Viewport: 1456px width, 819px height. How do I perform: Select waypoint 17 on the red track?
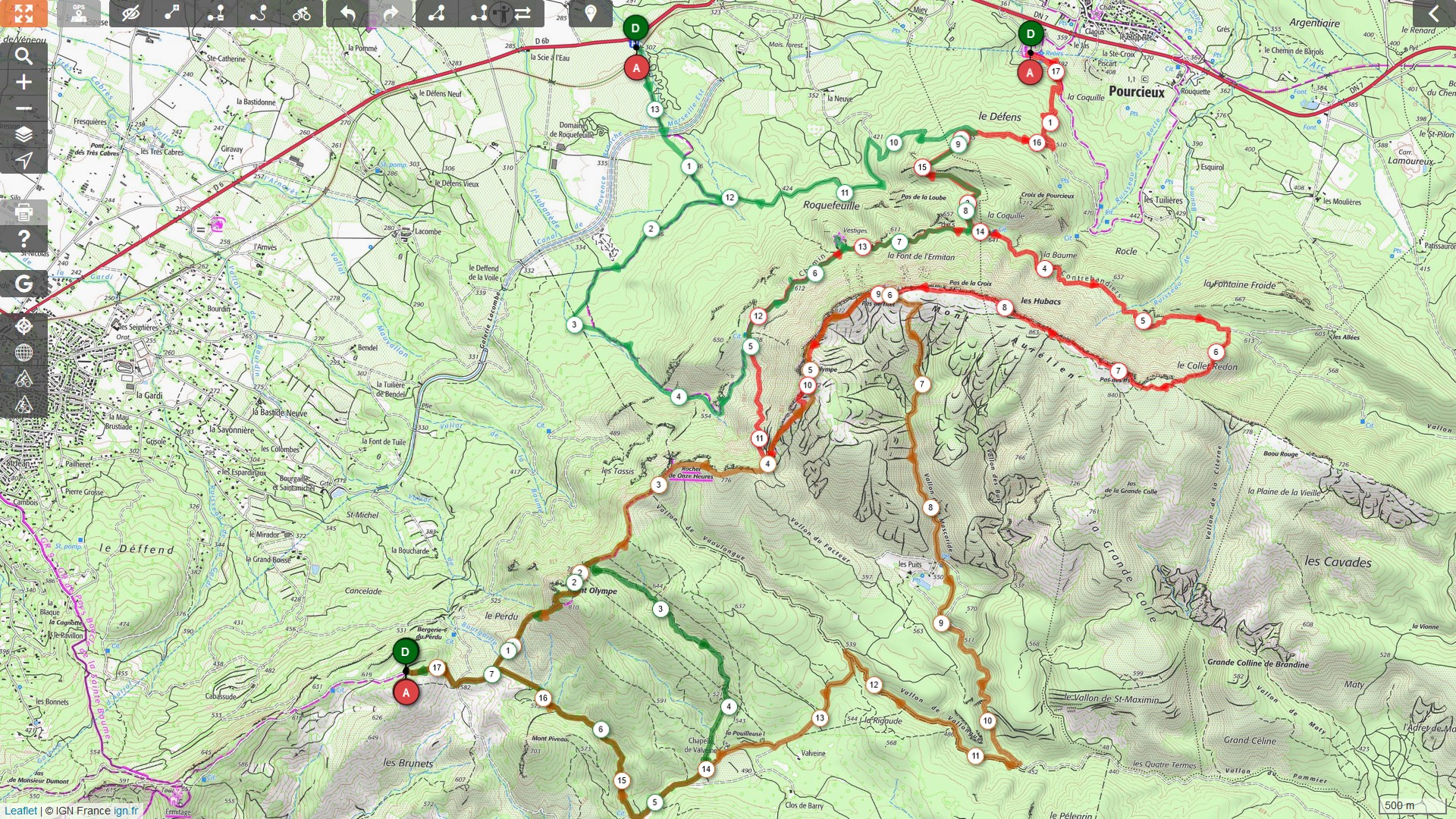(x=1056, y=72)
